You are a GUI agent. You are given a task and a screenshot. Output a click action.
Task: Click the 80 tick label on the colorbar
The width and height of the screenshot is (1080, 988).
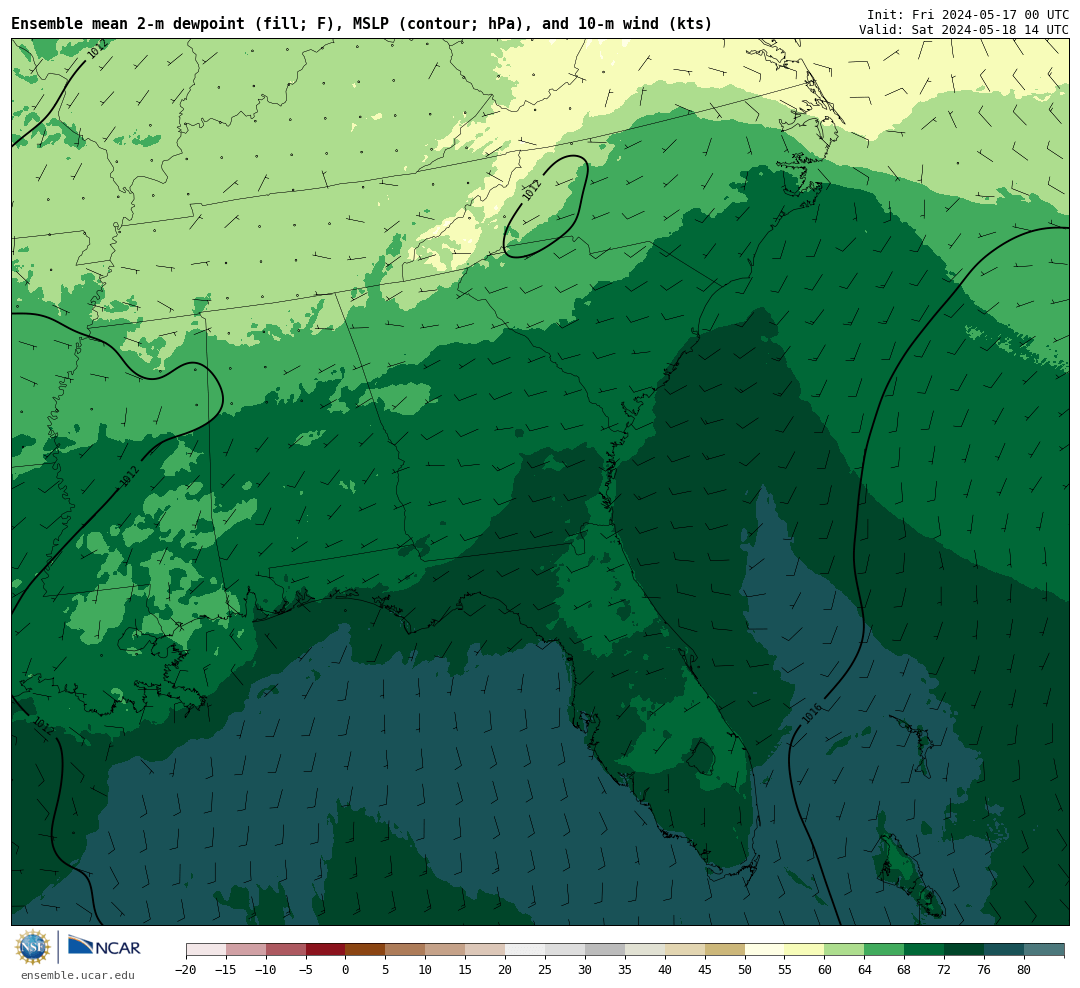(1025, 969)
